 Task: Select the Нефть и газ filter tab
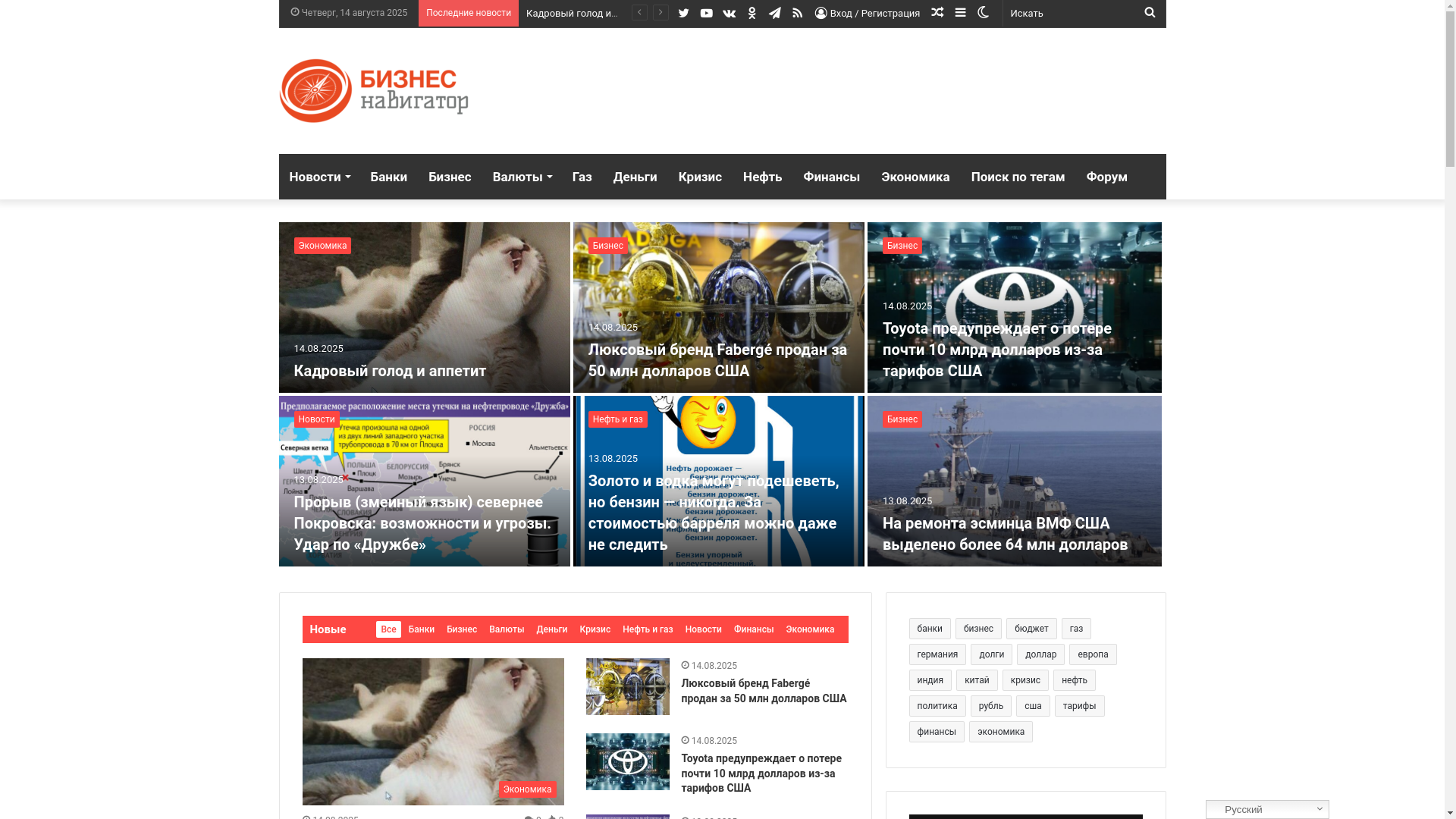648,629
